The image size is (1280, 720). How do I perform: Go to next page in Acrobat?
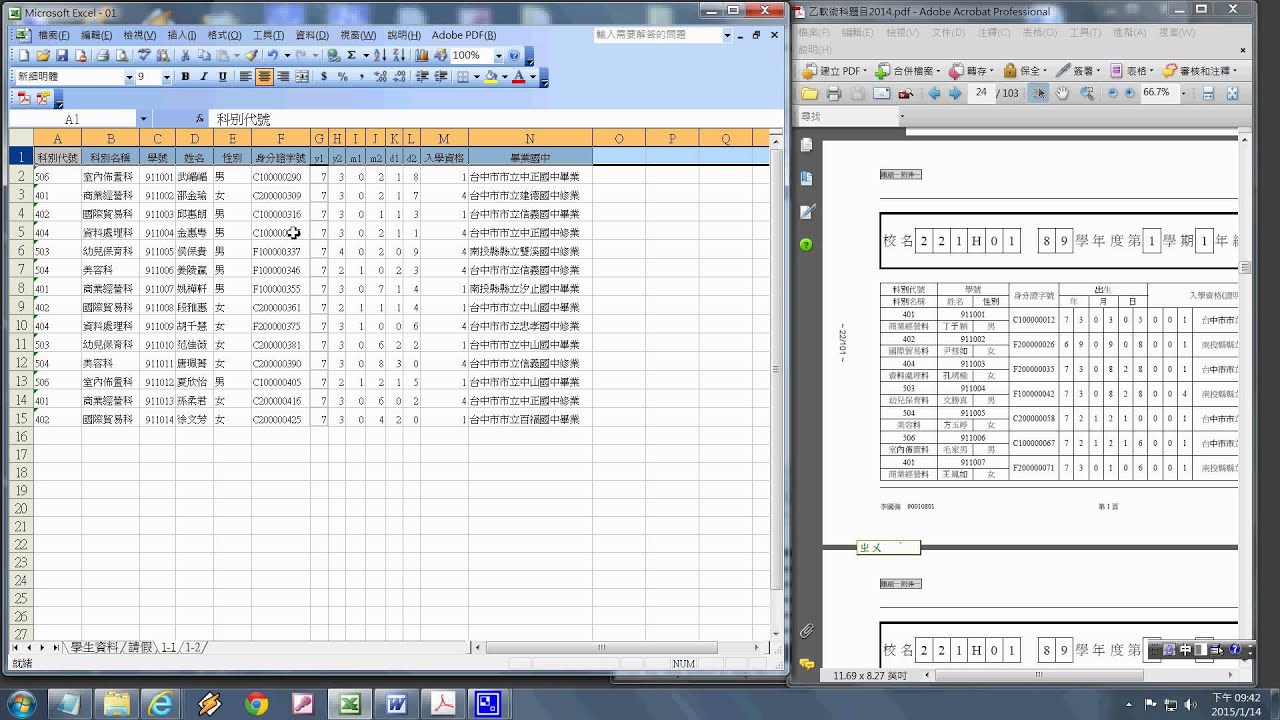point(955,93)
